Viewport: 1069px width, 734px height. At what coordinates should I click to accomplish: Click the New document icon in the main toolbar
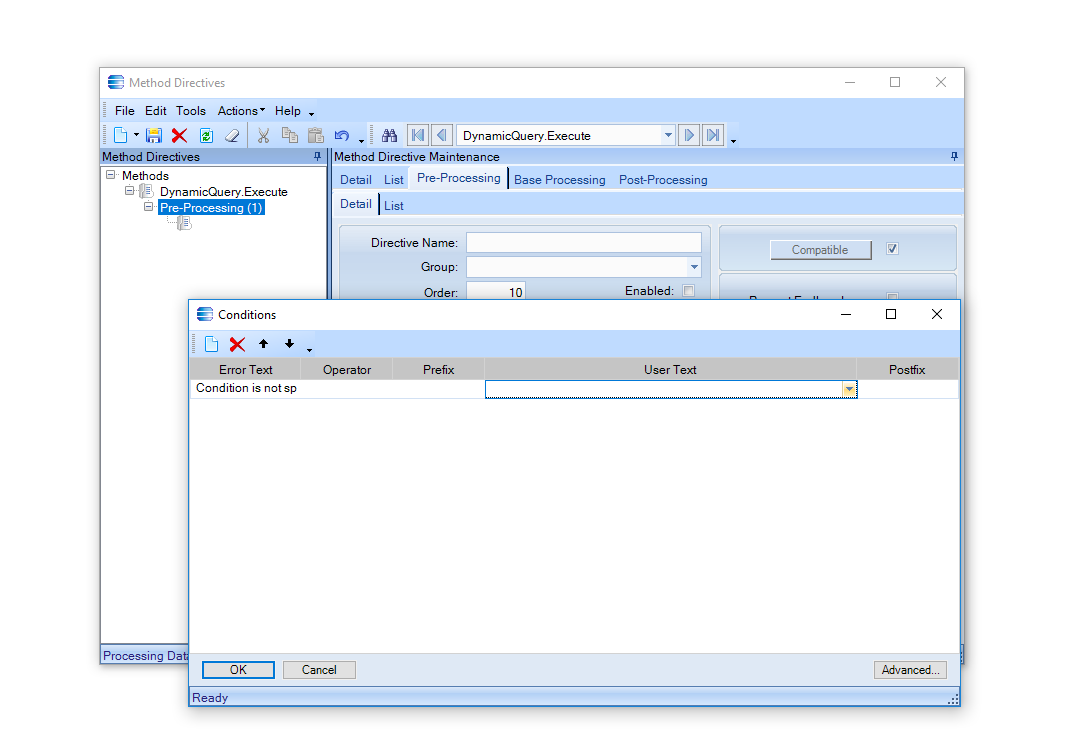click(x=121, y=135)
